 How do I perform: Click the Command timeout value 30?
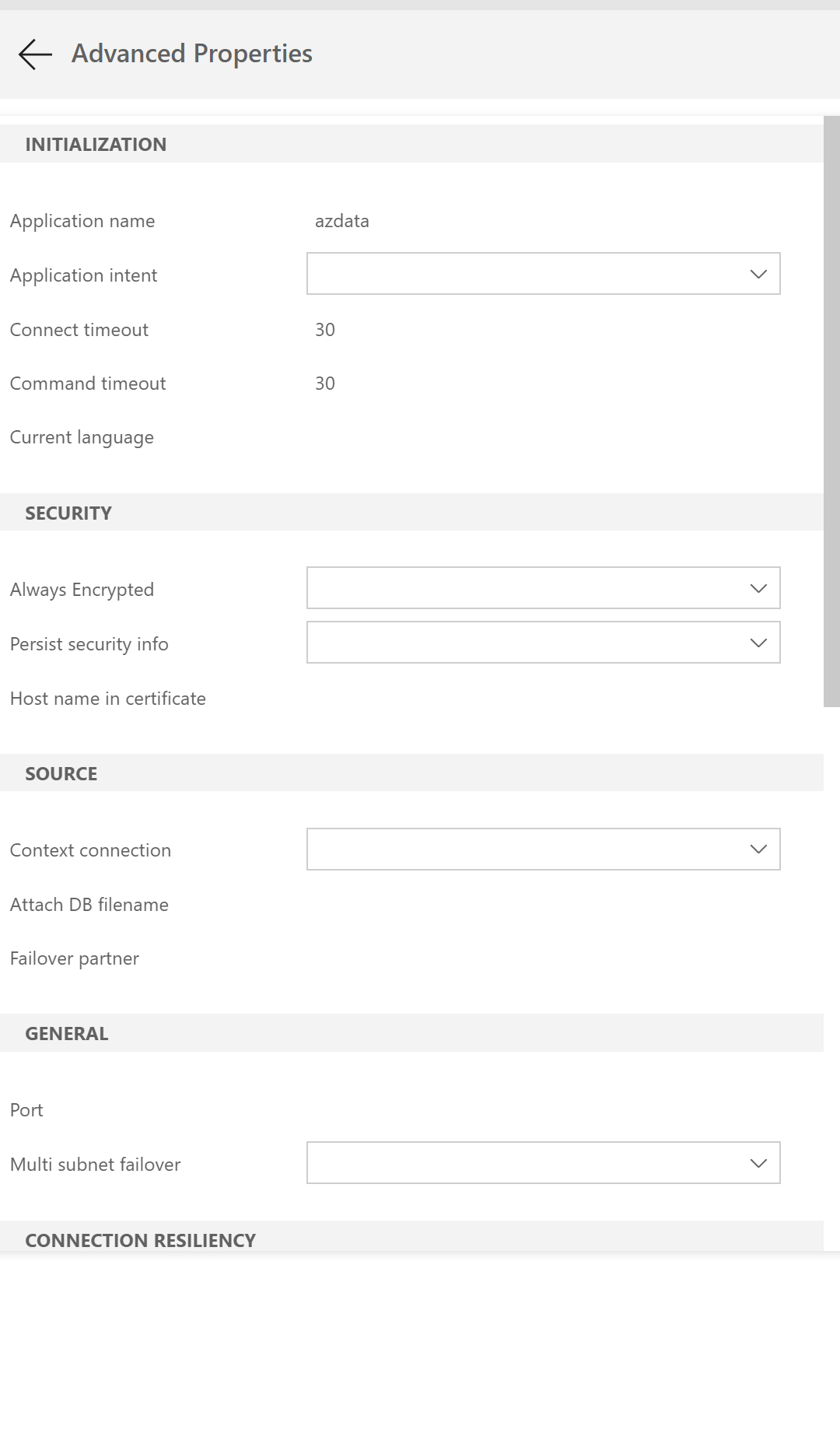click(x=324, y=383)
